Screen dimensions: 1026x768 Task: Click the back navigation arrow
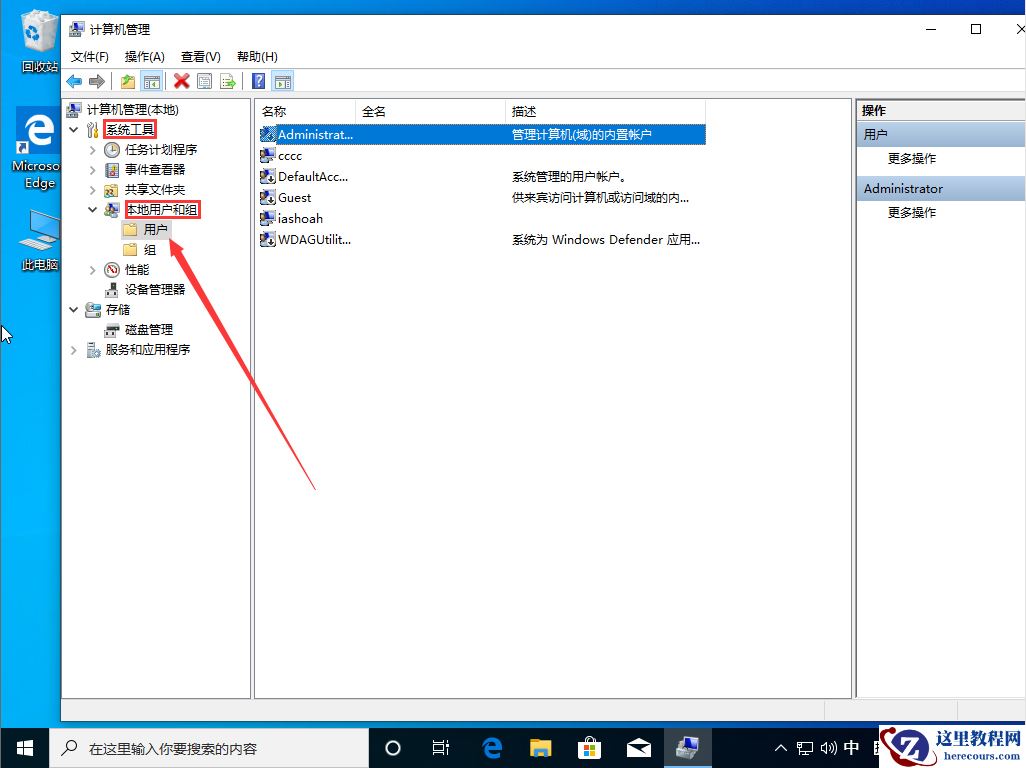(x=75, y=81)
